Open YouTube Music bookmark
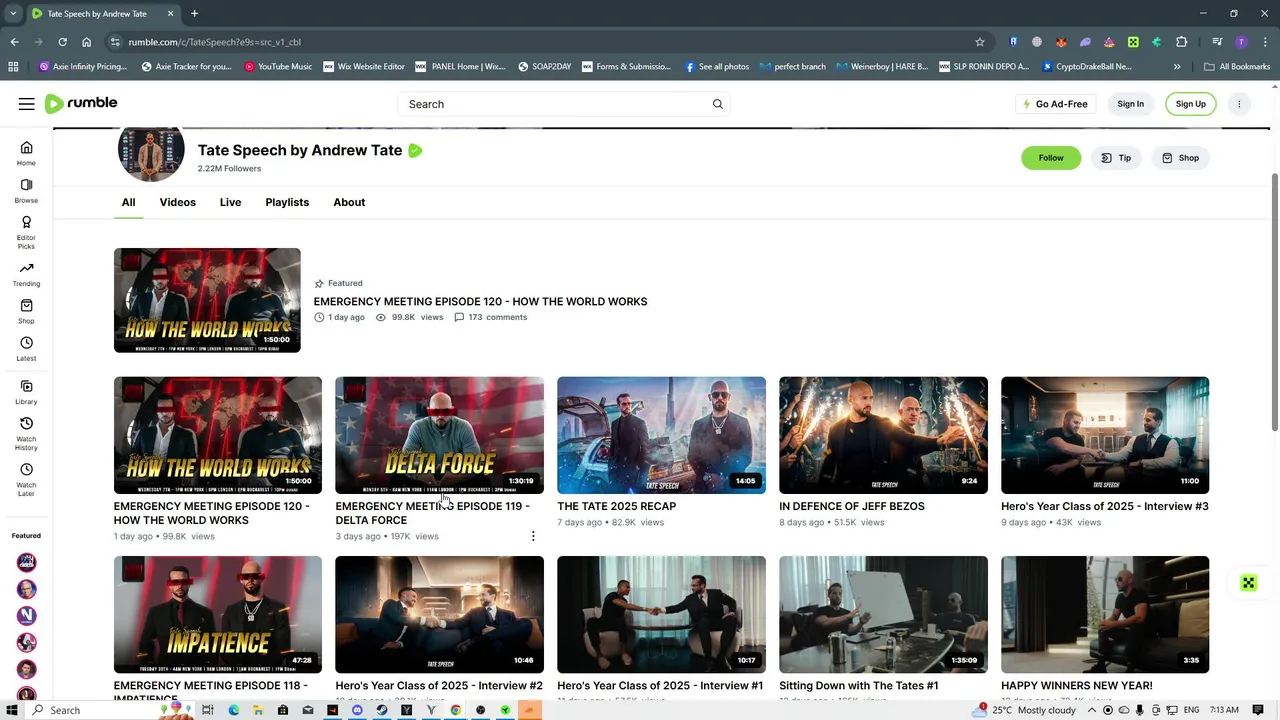This screenshot has width=1280, height=720. pos(278,67)
